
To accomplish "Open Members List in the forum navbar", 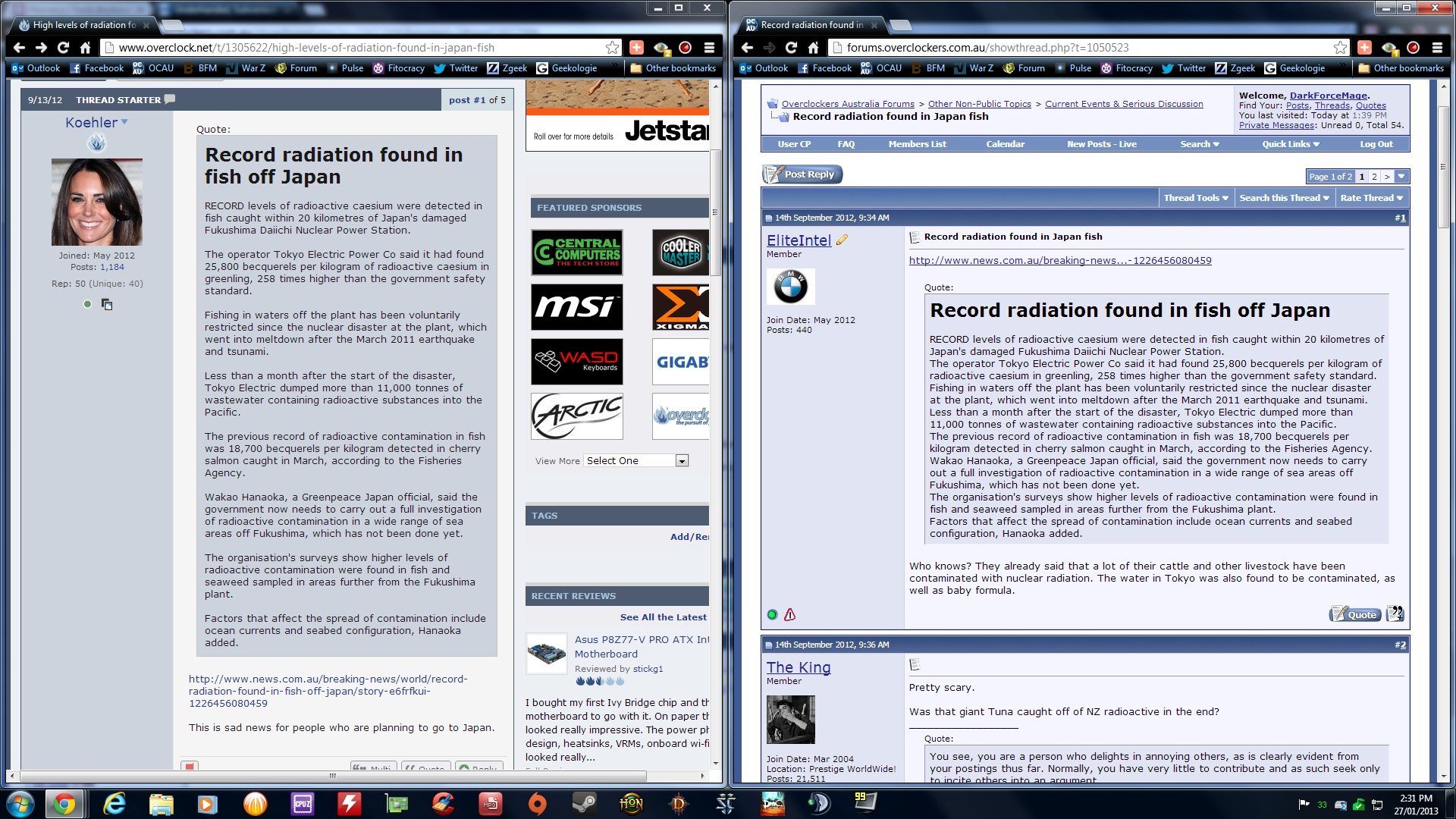I will tap(917, 144).
